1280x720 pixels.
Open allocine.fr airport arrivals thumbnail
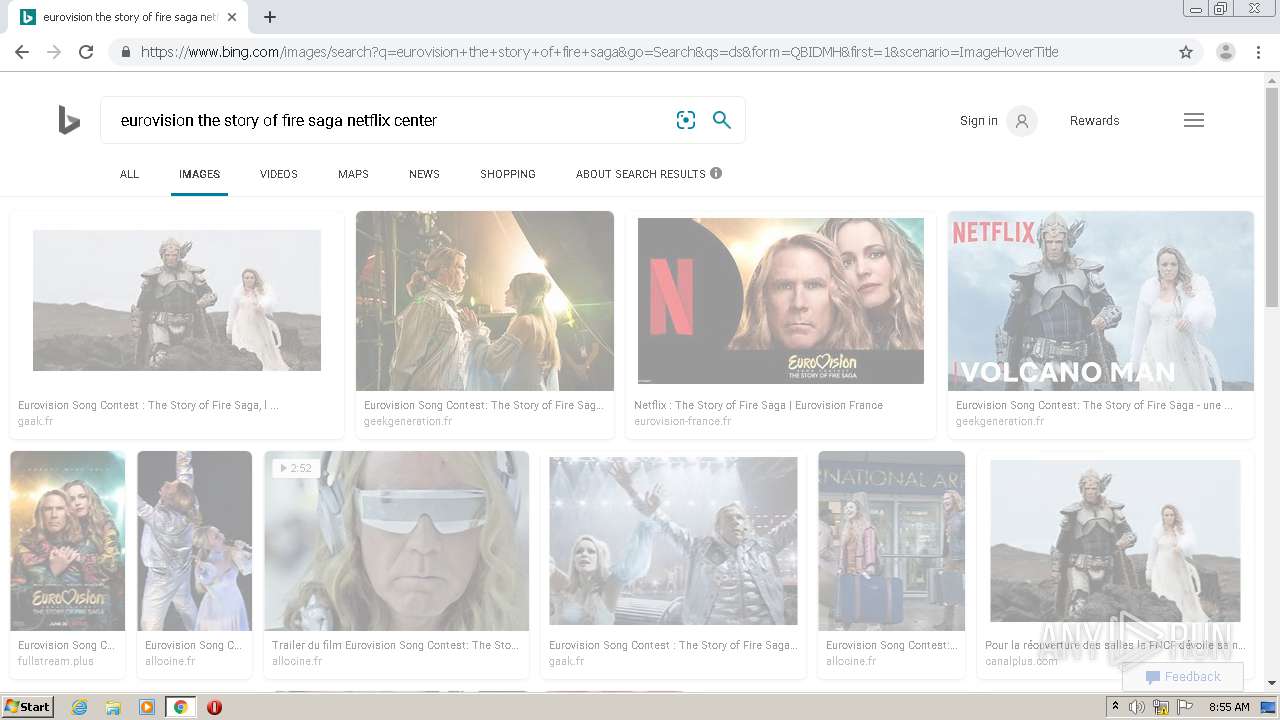(891, 540)
